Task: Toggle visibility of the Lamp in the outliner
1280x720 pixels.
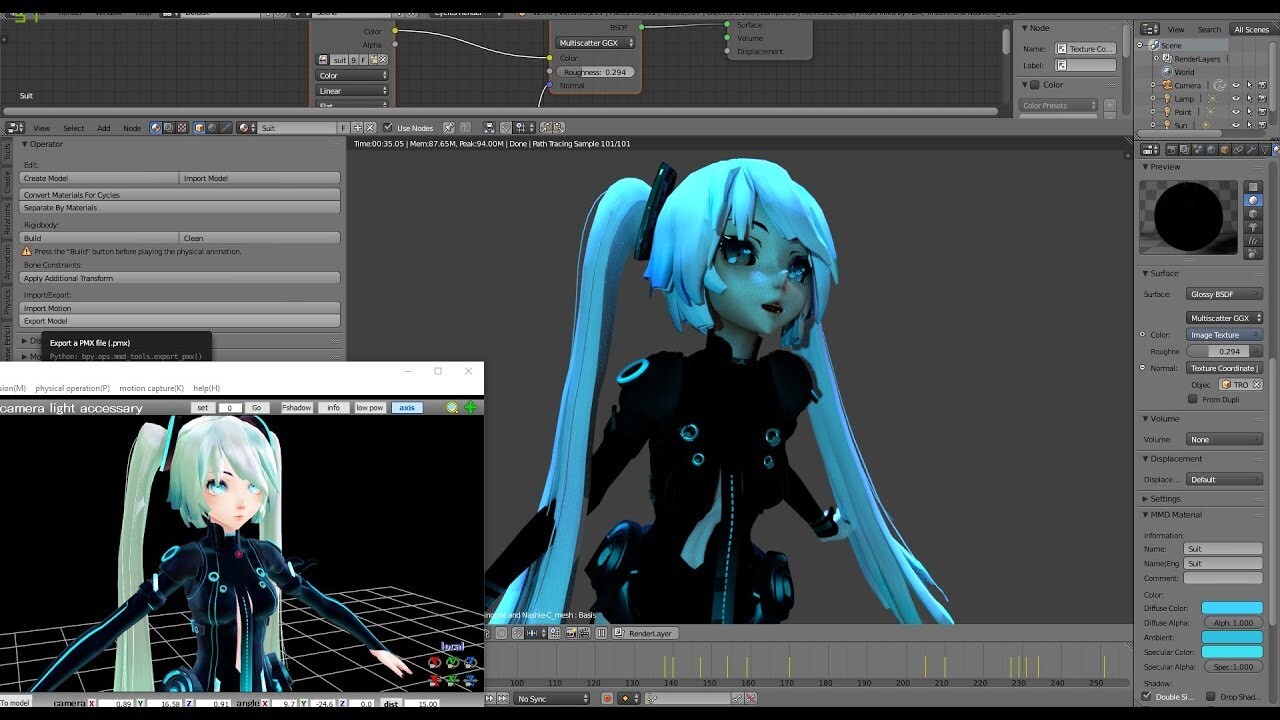Action: 1237,98
